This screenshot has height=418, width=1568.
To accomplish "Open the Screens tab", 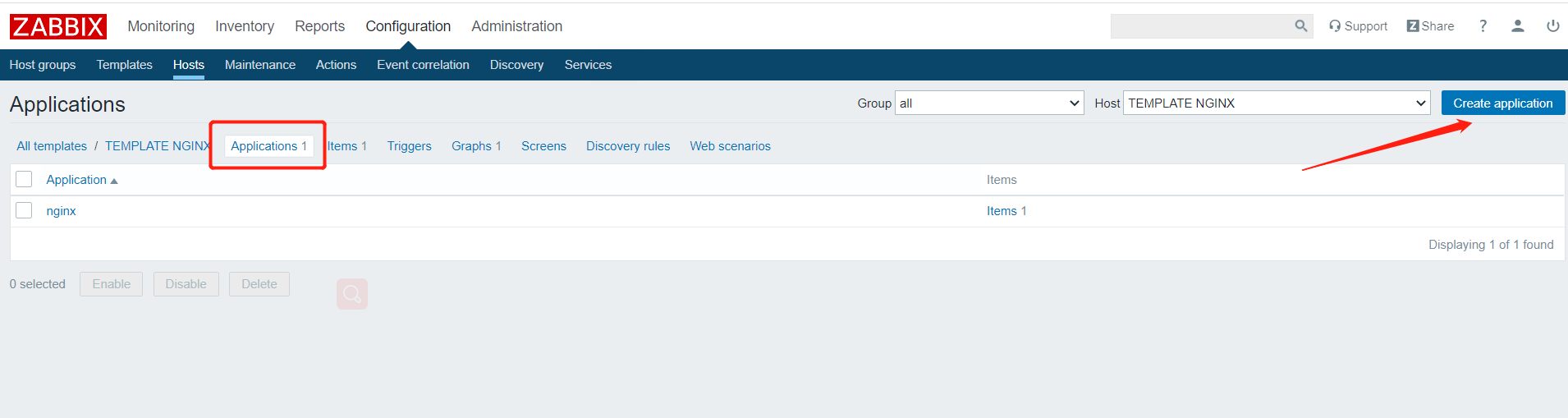I will click(543, 146).
